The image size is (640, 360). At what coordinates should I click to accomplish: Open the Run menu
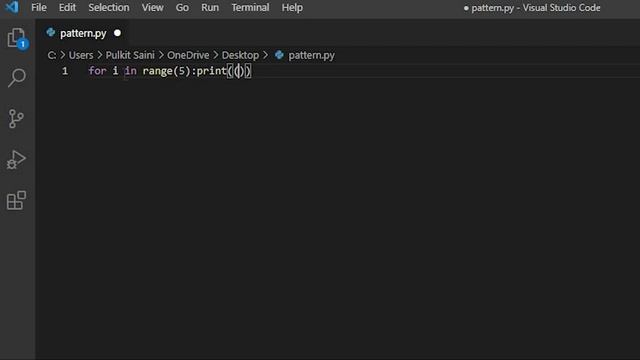pos(210,7)
